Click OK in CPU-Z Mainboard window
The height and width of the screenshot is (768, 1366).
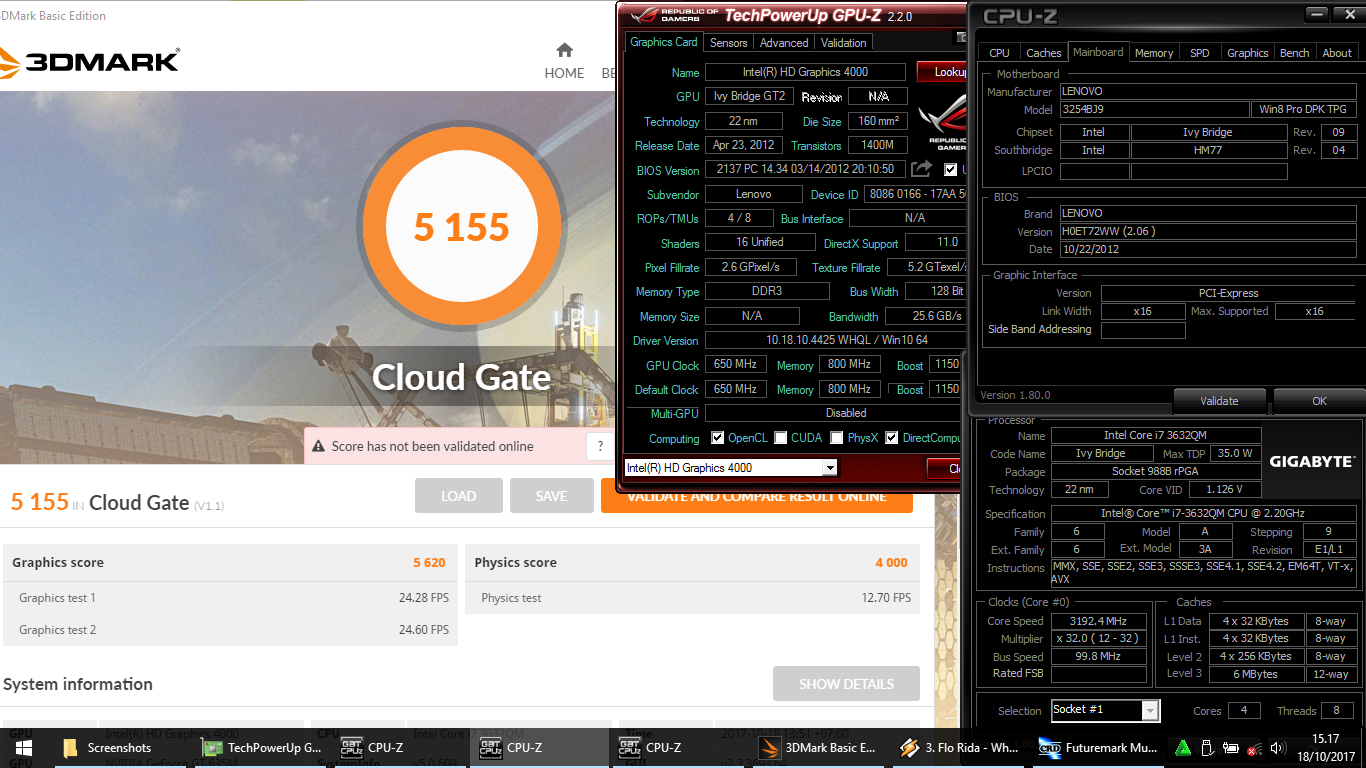(x=1319, y=400)
